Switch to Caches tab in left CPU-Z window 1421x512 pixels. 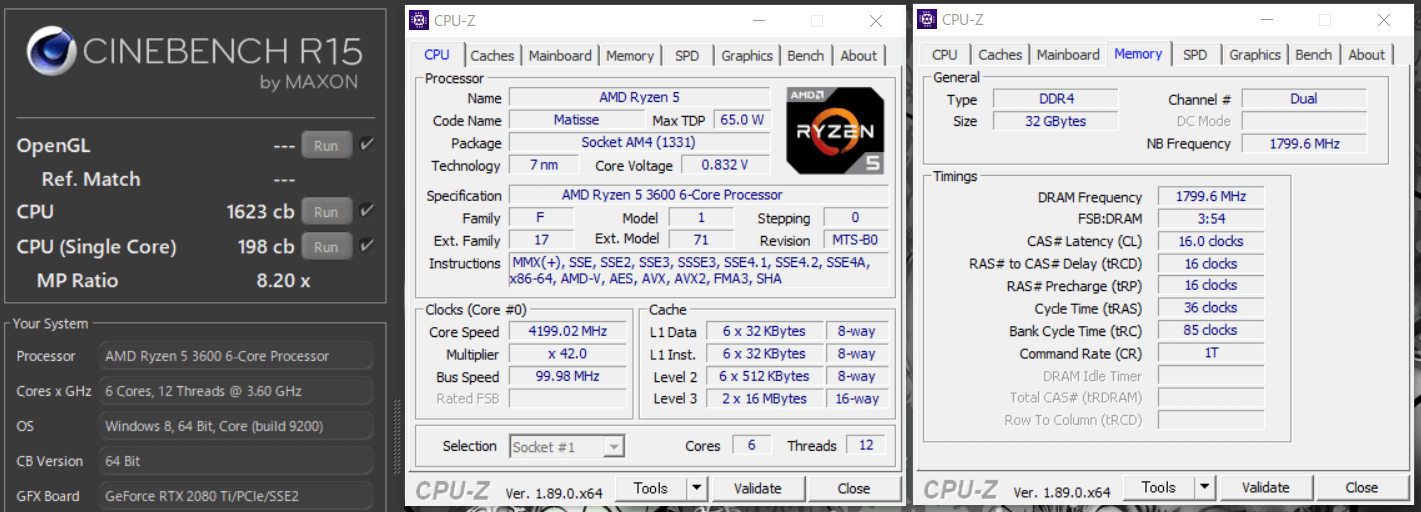[492, 56]
